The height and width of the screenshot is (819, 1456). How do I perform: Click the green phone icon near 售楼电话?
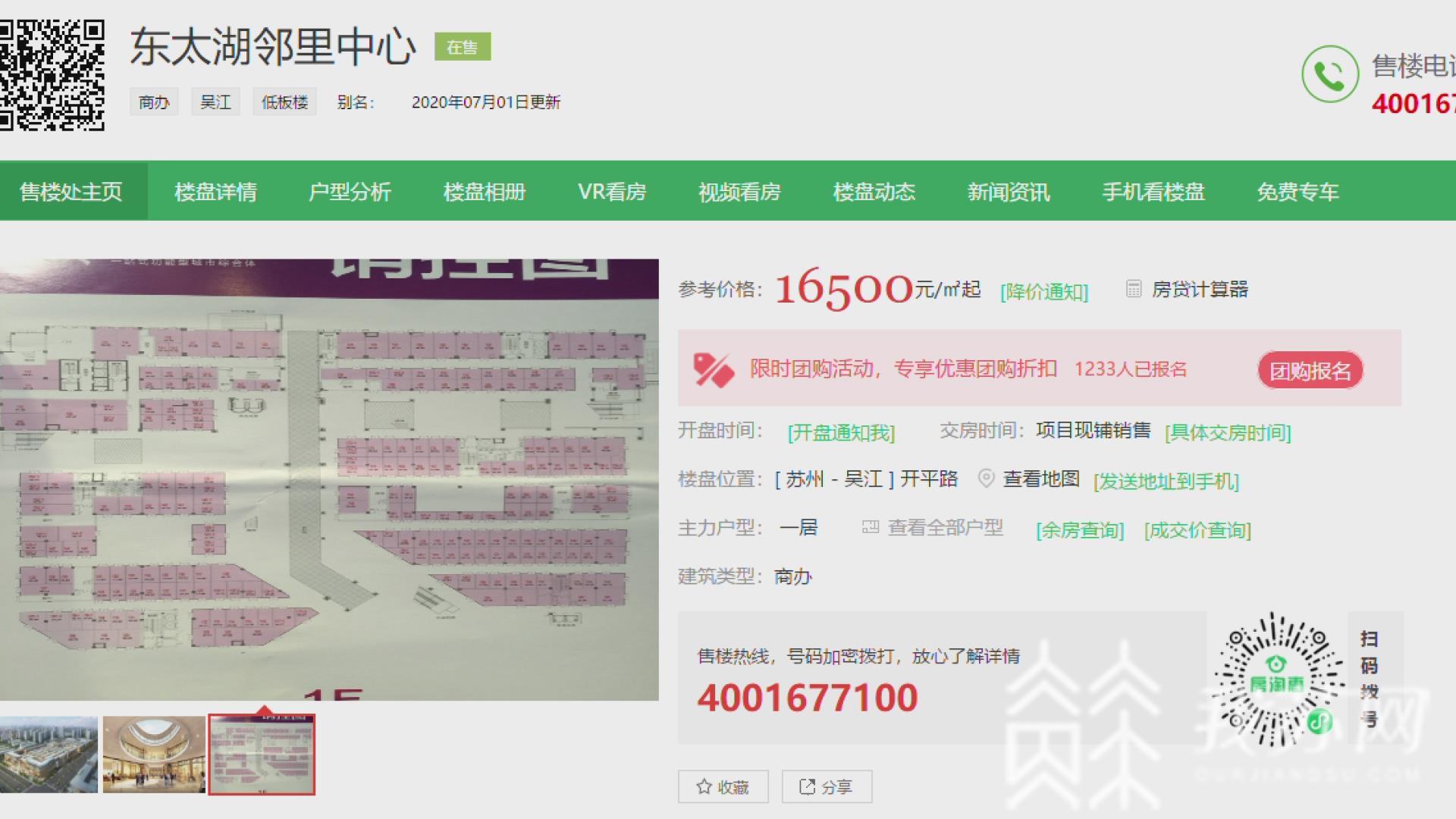(1330, 74)
